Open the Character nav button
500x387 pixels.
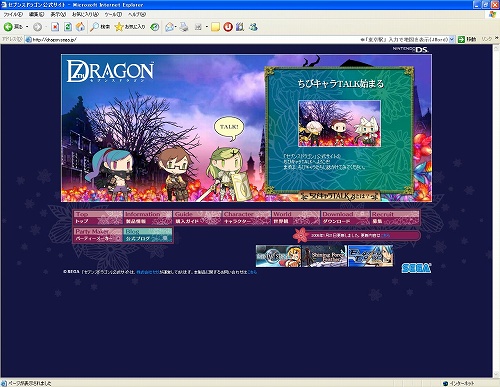tap(246, 218)
